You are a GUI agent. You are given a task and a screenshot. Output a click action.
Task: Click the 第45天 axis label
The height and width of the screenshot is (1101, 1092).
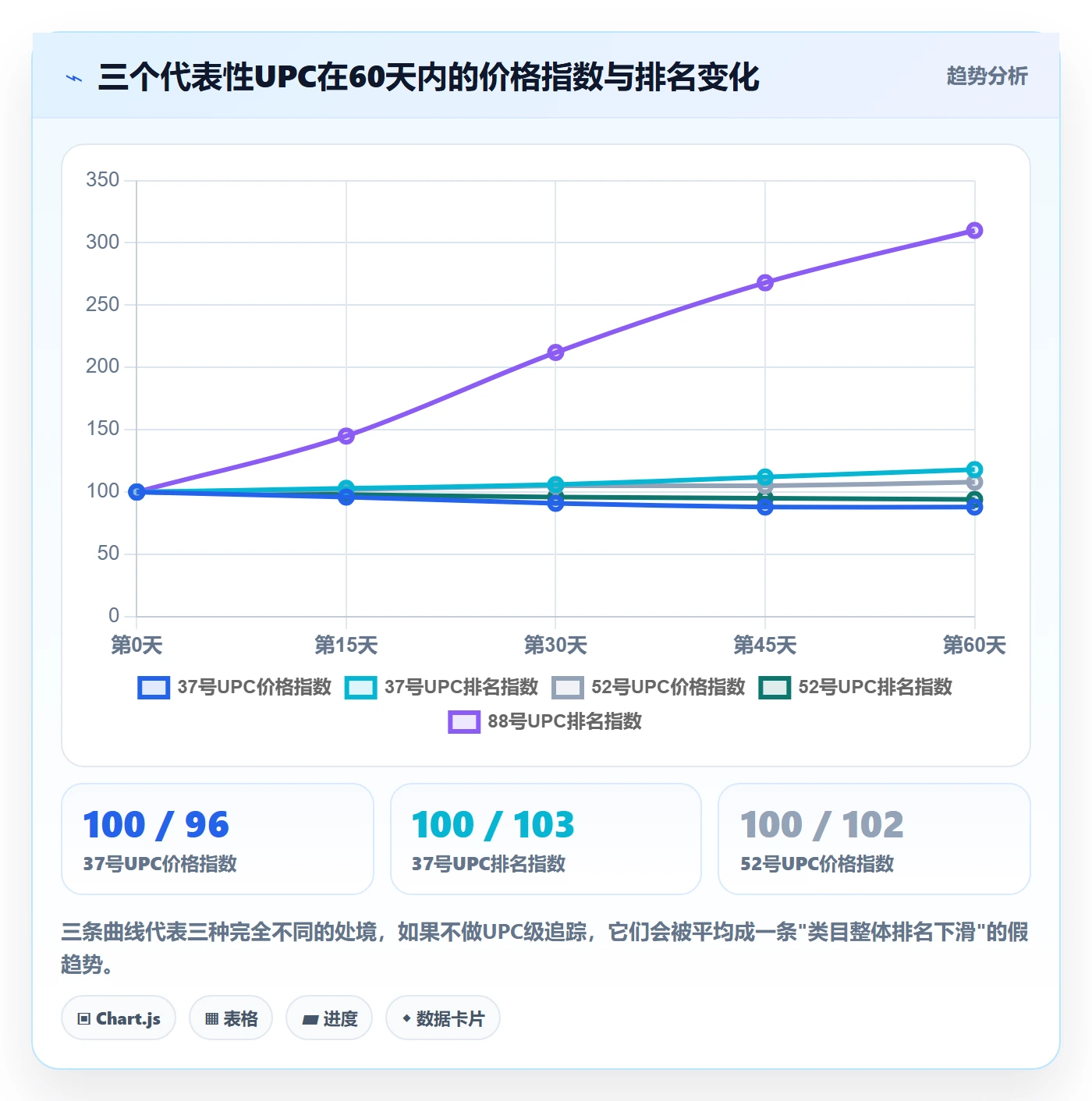pos(765,645)
